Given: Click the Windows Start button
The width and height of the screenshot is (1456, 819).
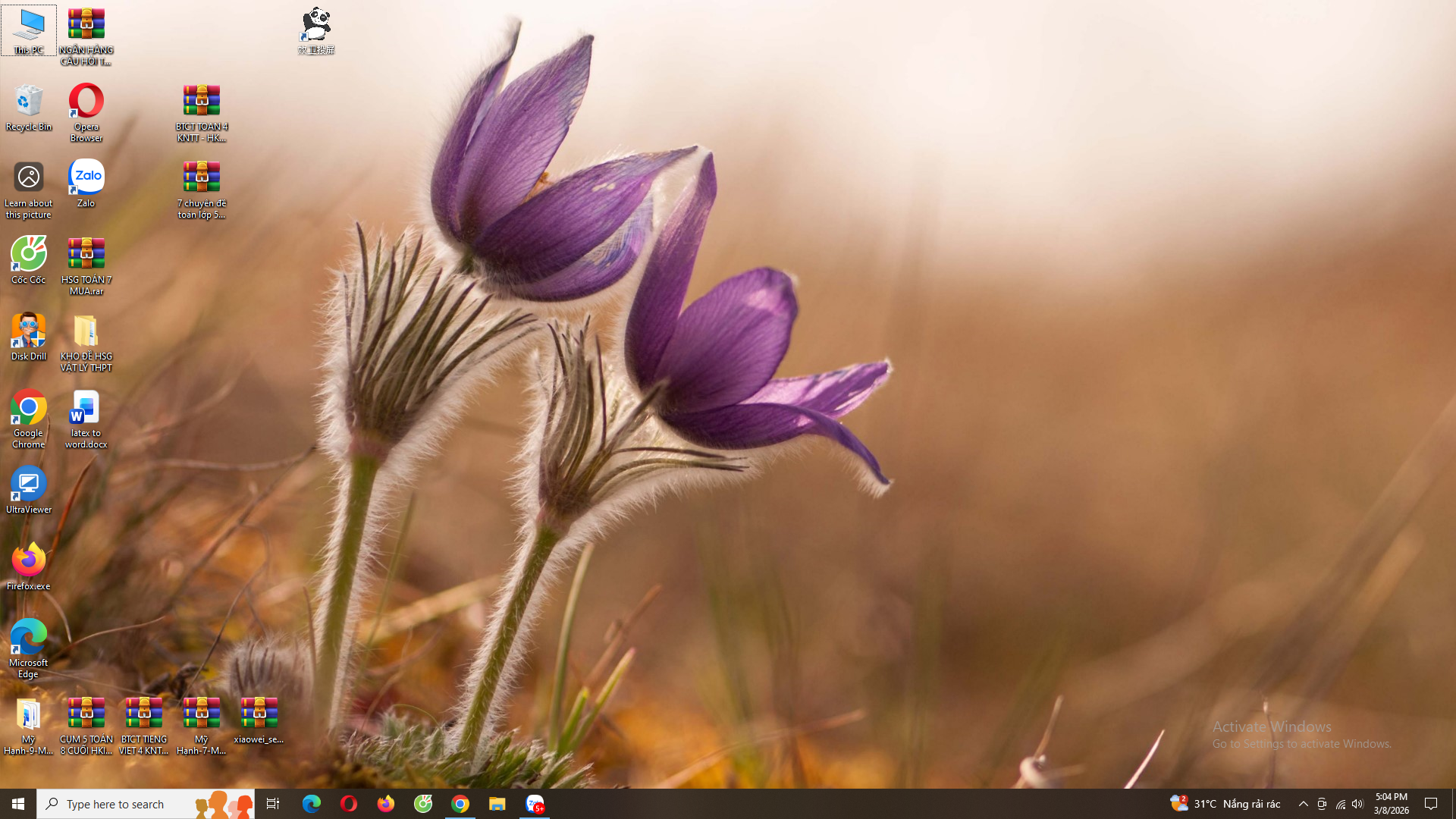Looking at the screenshot, I should point(18,804).
